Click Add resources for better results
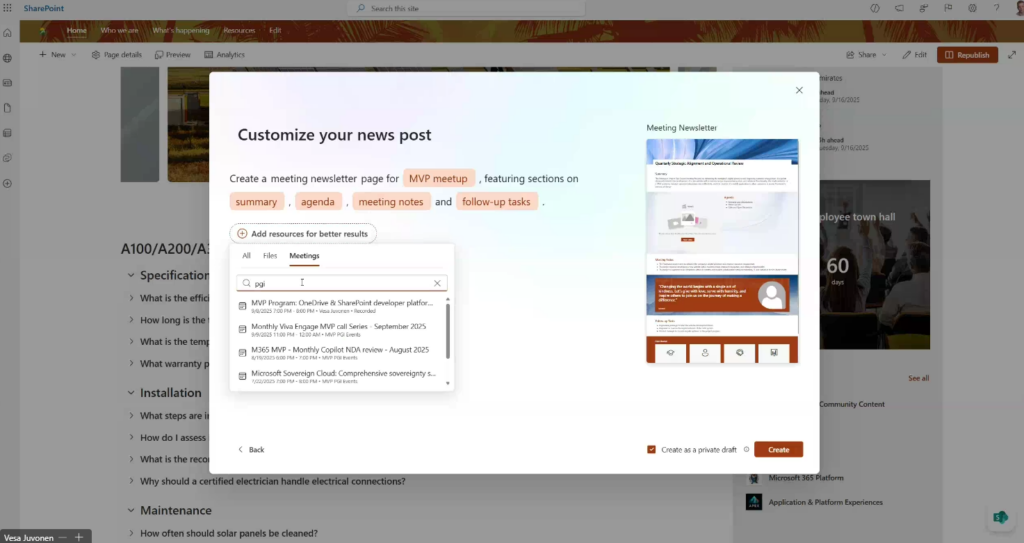Screen dimensions: 1024x543 pyautogui.click(x=303, y=233)
